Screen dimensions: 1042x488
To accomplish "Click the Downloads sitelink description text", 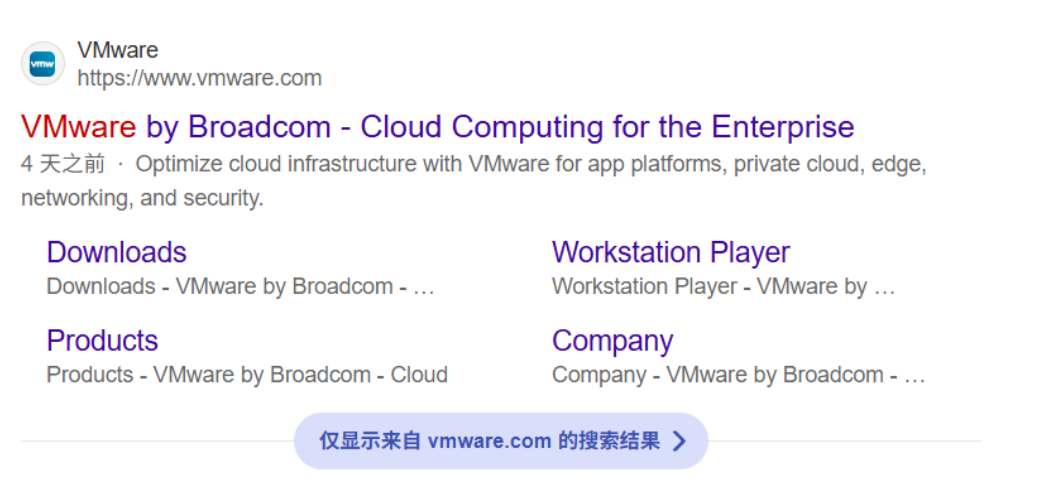I will [240, 287].
